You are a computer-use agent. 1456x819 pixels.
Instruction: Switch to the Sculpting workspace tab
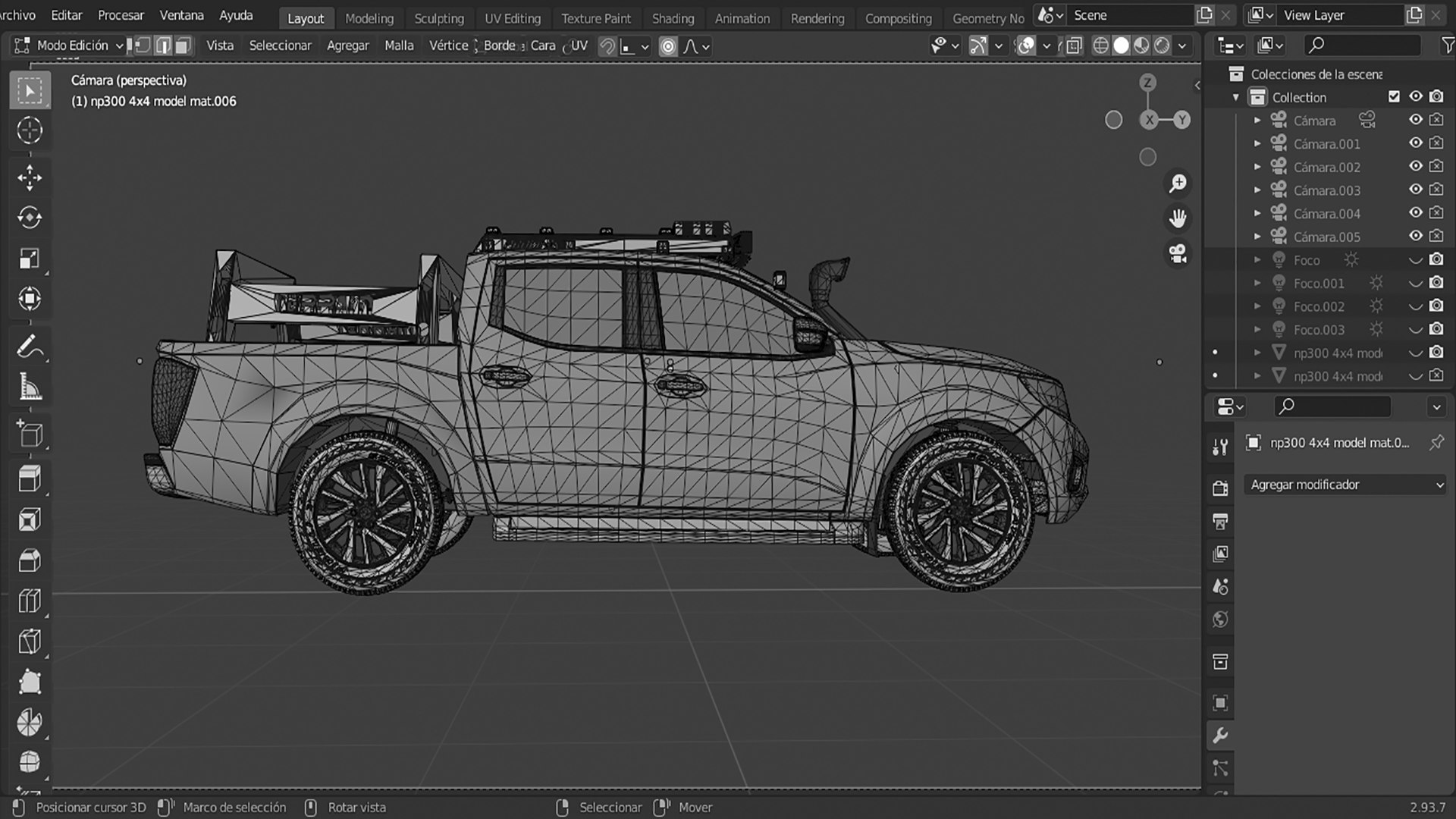pos(439,18)
